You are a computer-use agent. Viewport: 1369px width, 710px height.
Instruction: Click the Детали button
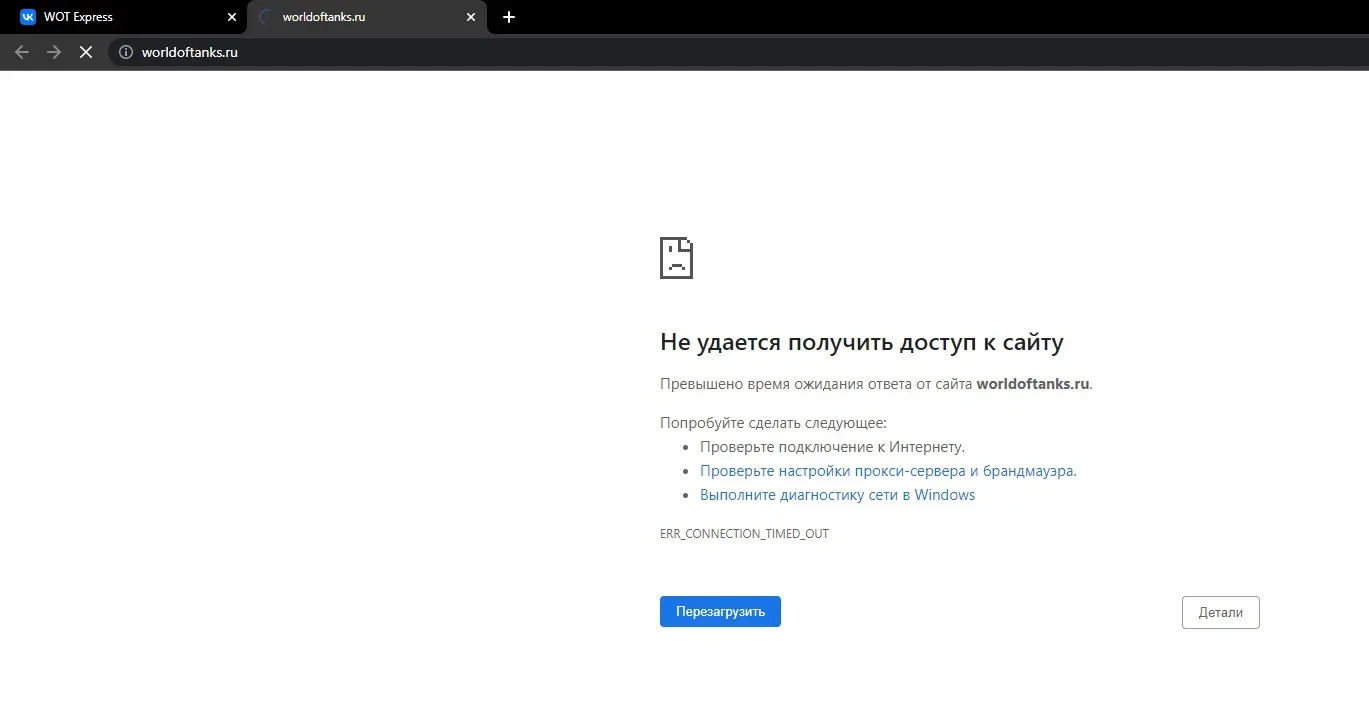click(1220, 612)
